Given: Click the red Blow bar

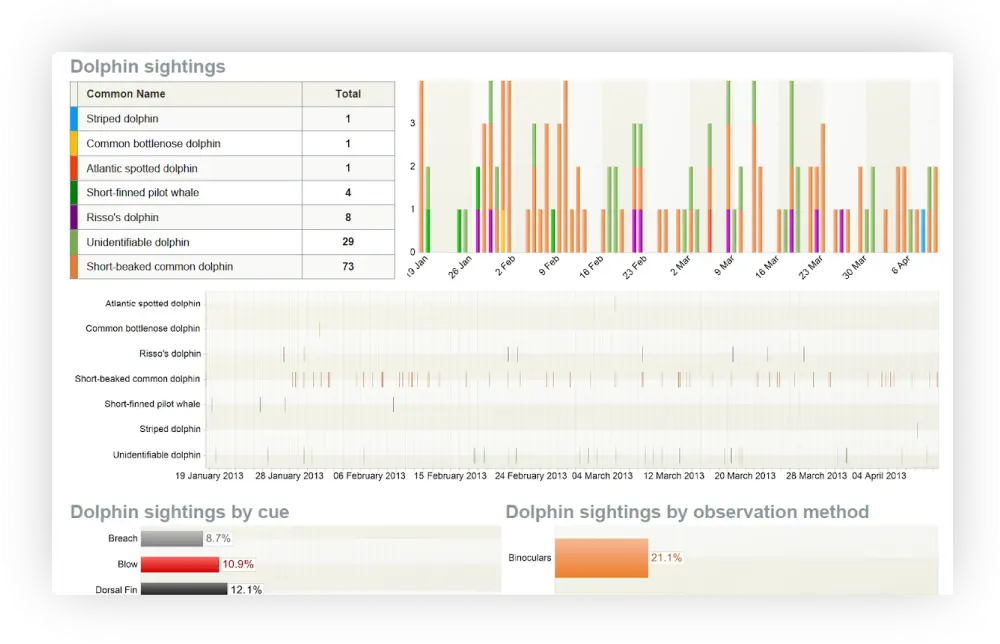Looking at the screenshot, I should point(180,564).
